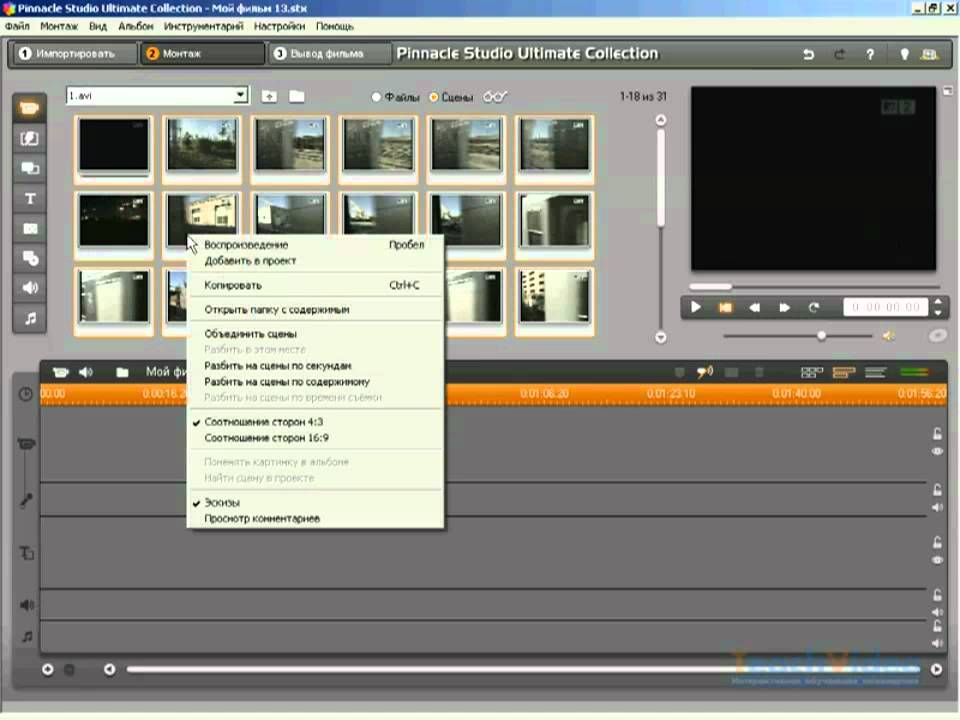The height and width of the screenshot is (720, 960).
Task: Switch to storyboard view icon
Action: coord(812,372)
